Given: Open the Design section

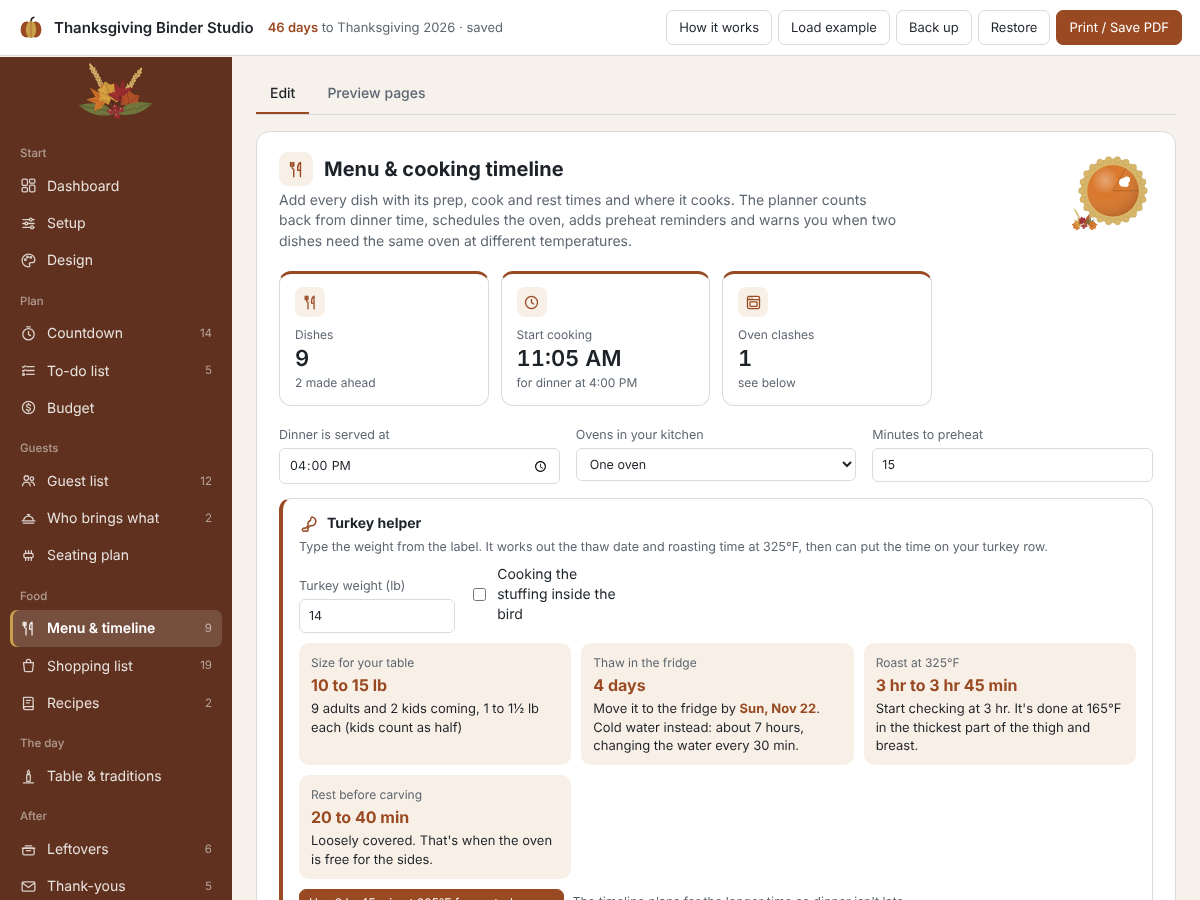Looking at the screenshot, I should (x=116, y=260).
